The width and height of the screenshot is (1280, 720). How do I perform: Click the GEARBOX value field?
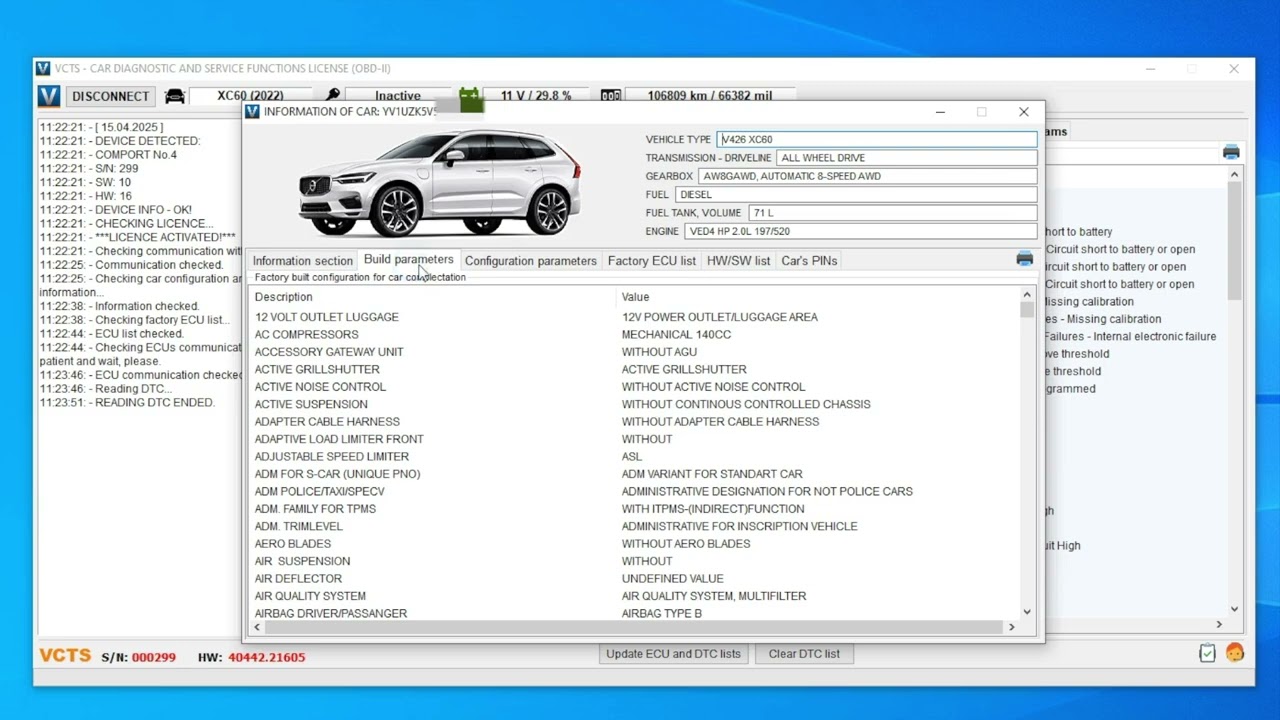[867, 176]
